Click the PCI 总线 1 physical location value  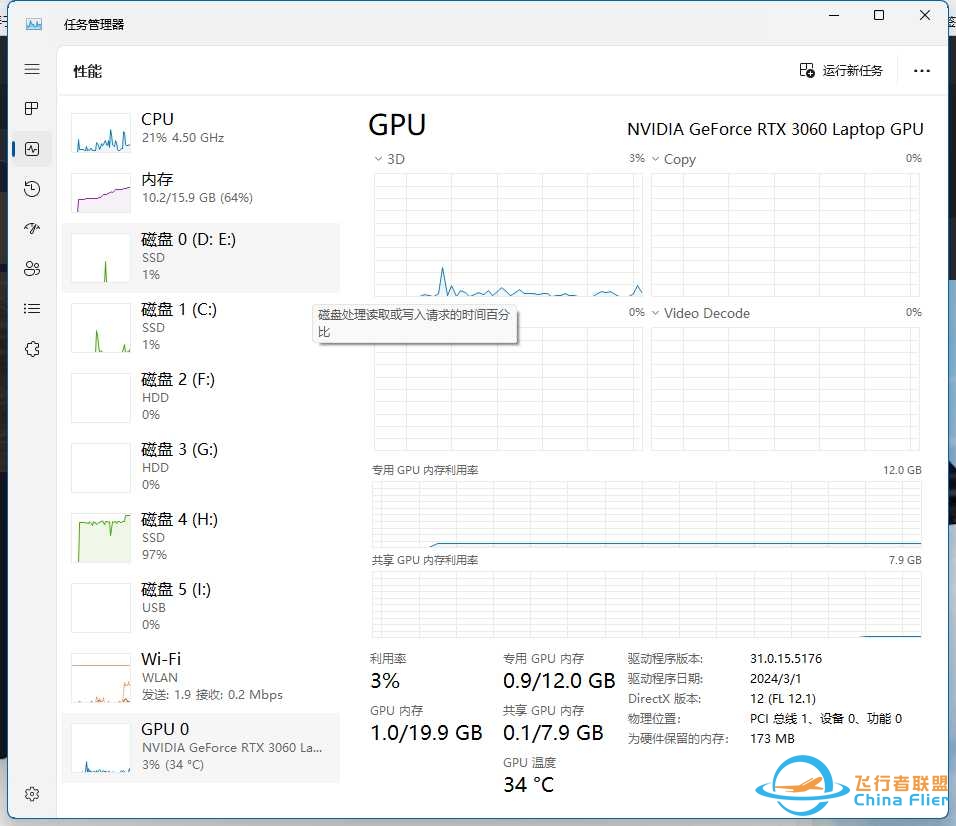pyautogui.click(x=826, y=719)
